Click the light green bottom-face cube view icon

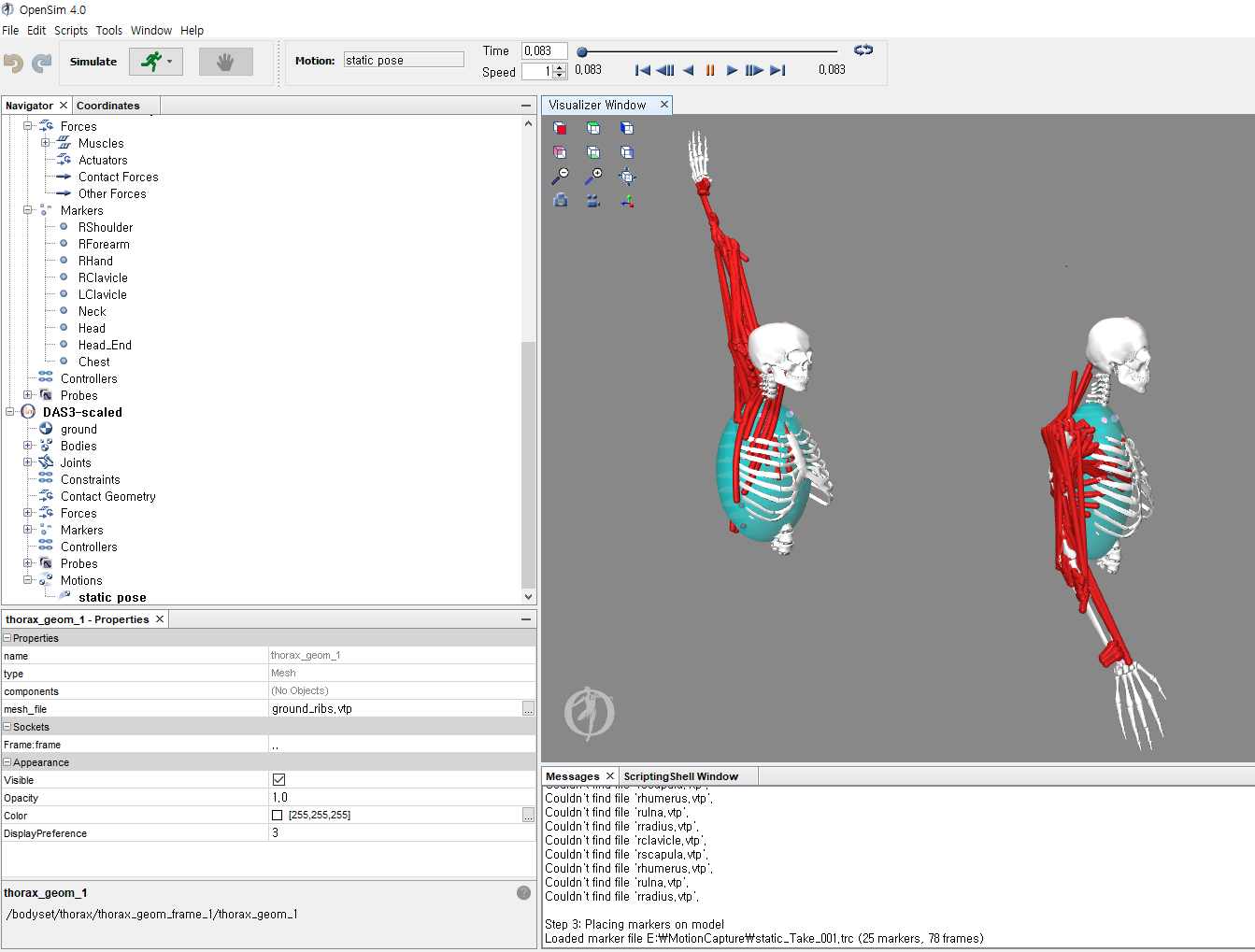[593, 152]
